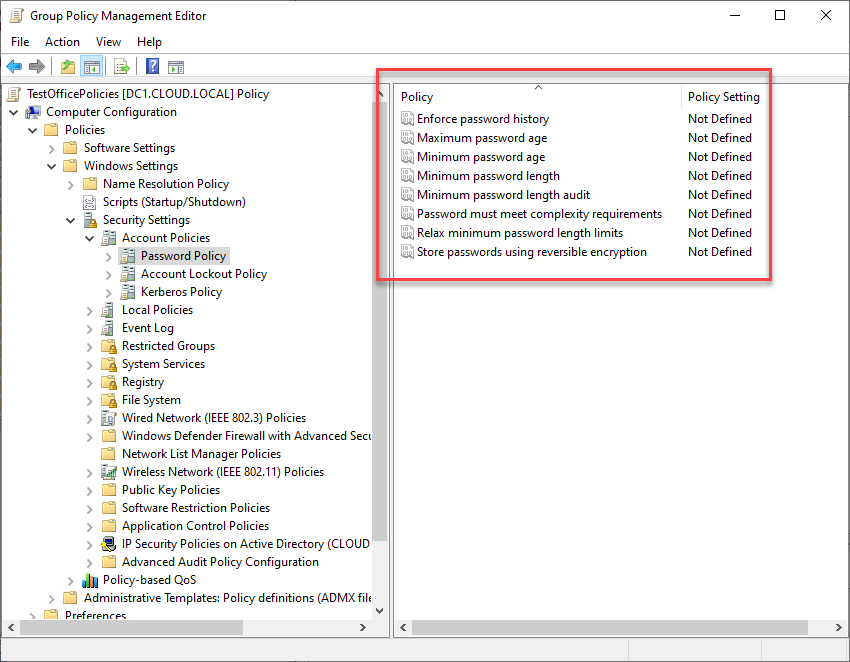Click the Store passwords reversible encryption icon
This screenshot has width=850, height=662.
pos(407,252)
